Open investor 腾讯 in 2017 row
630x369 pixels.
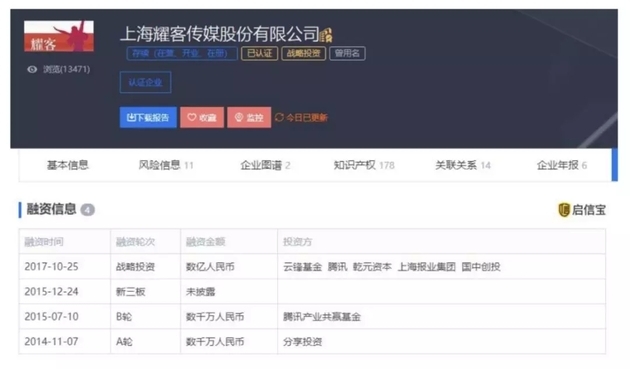coord(338,267)
